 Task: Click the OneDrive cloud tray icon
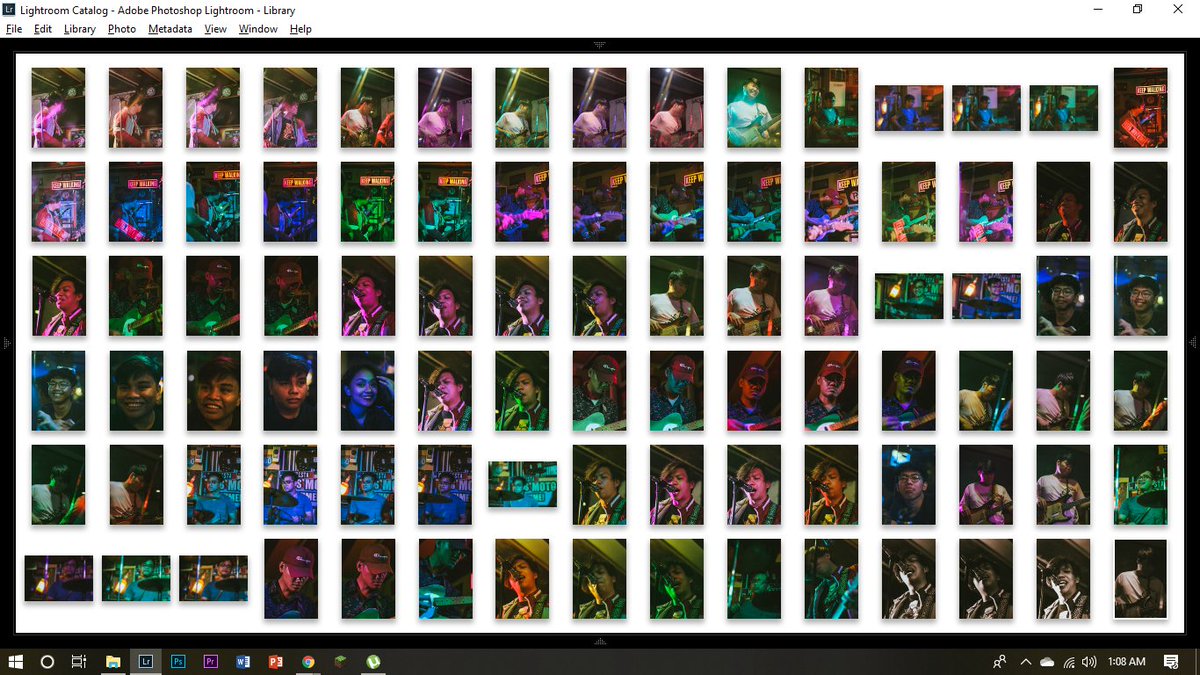[x=1047, y=661]
